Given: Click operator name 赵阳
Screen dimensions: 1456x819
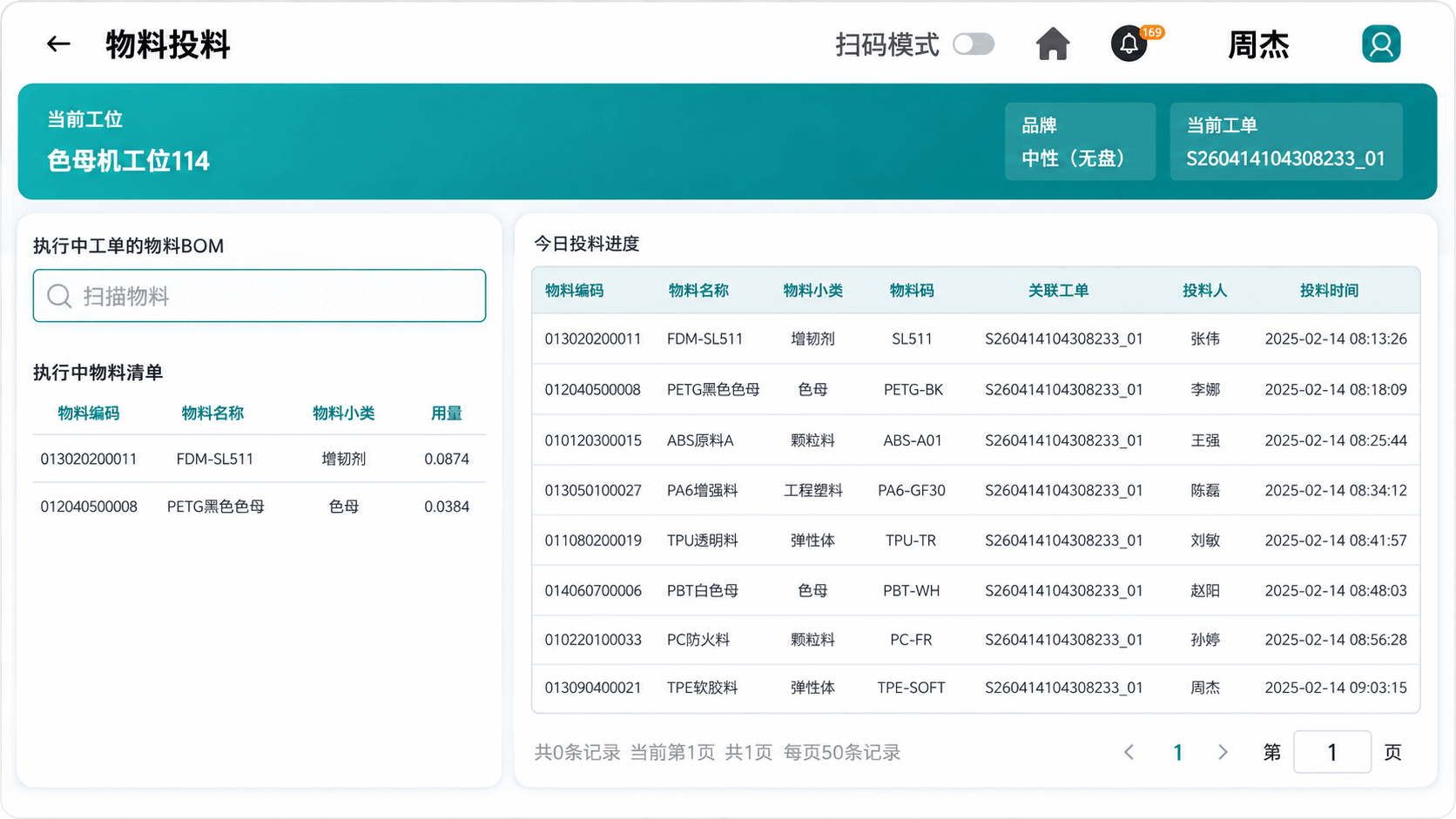Looking at the screenshot, I should (x=1205, y=591).
